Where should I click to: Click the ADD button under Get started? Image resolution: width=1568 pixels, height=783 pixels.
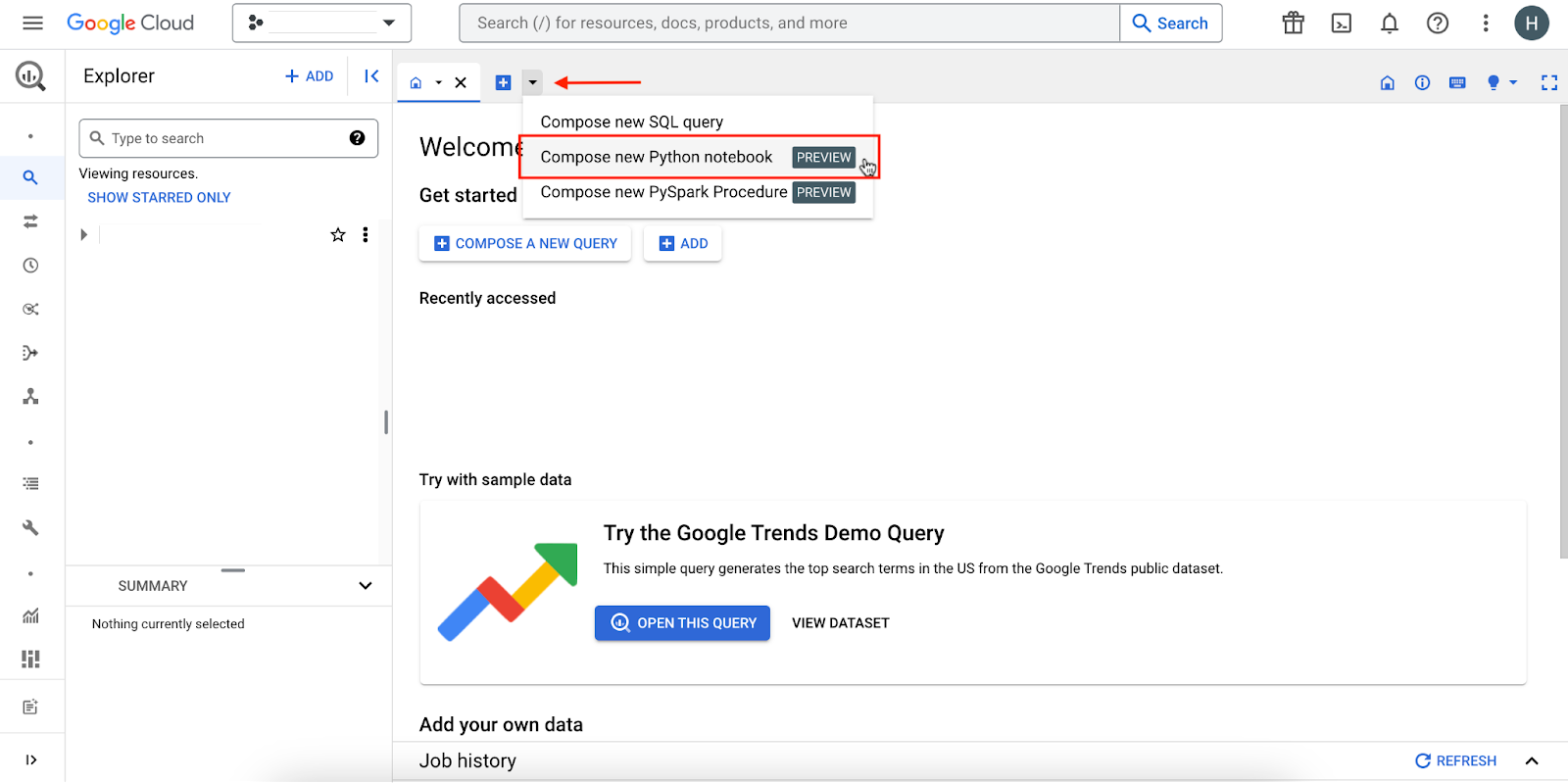[x=683, y=243]
